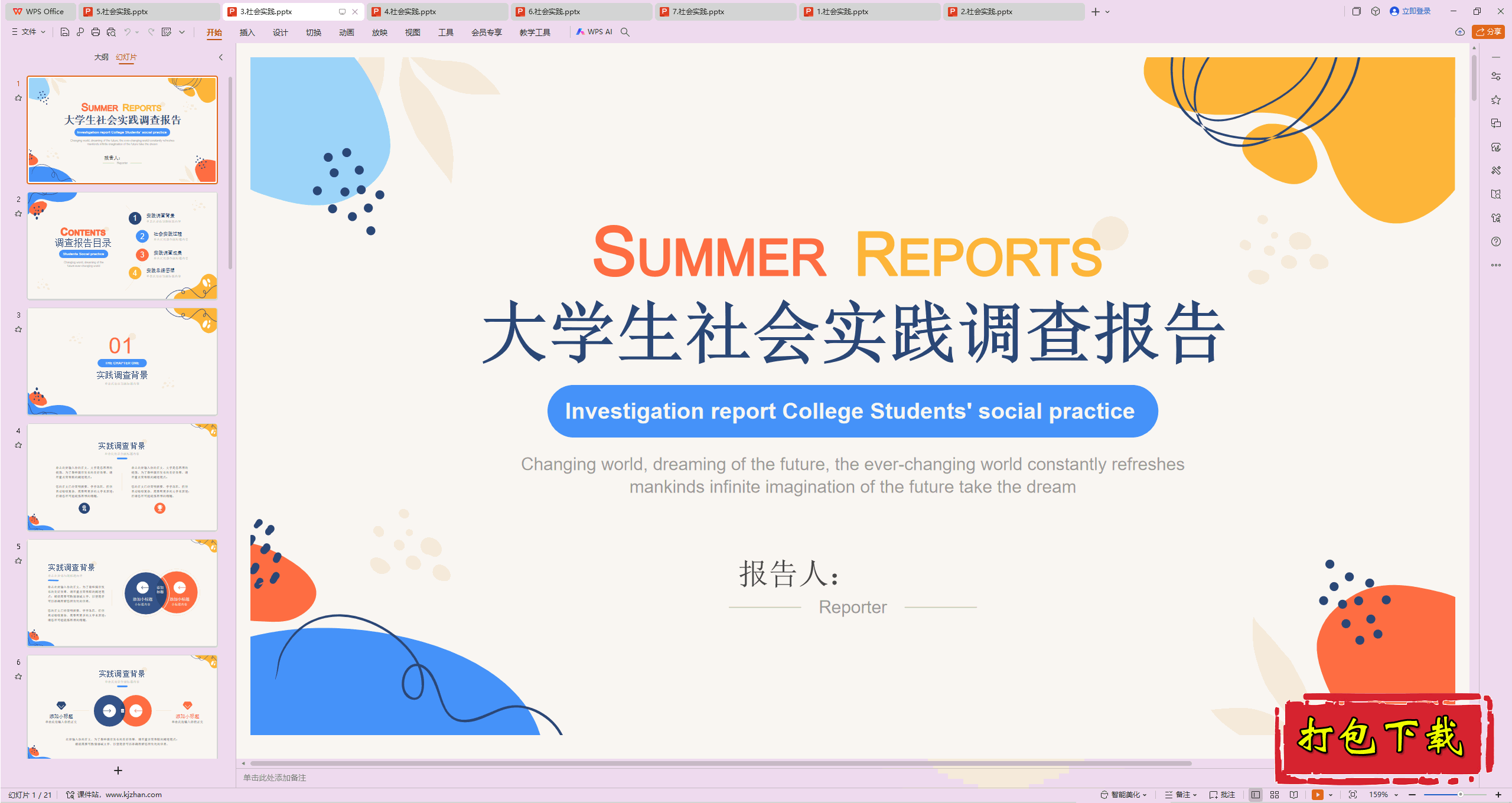Screen dimensions: 1512x803
Task: Click the 报告人 text on slide
Action: point(789,573)
